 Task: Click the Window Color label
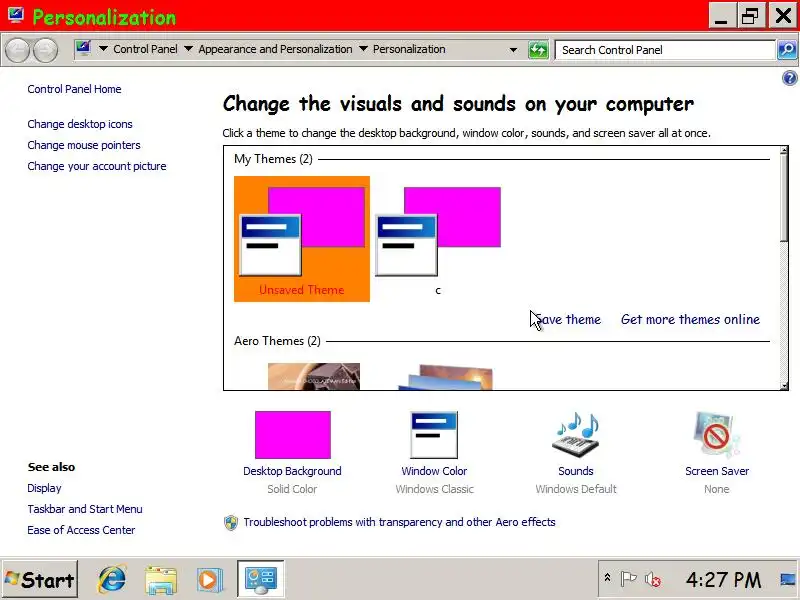(x=434, y=471)
